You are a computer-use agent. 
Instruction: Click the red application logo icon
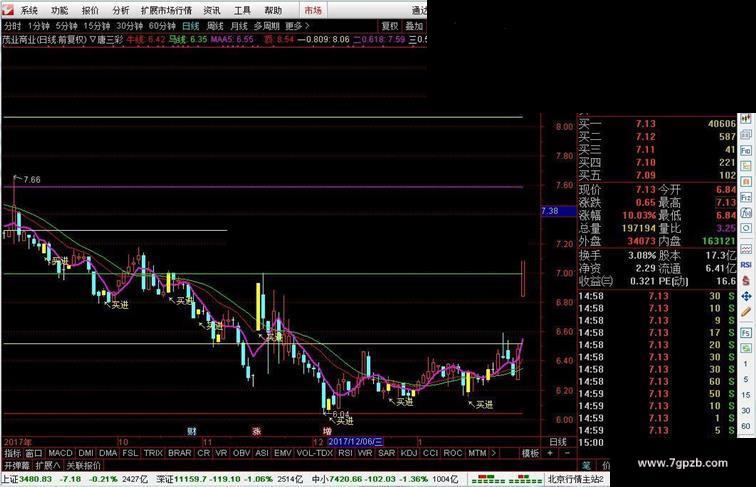[x=8, y=10]
